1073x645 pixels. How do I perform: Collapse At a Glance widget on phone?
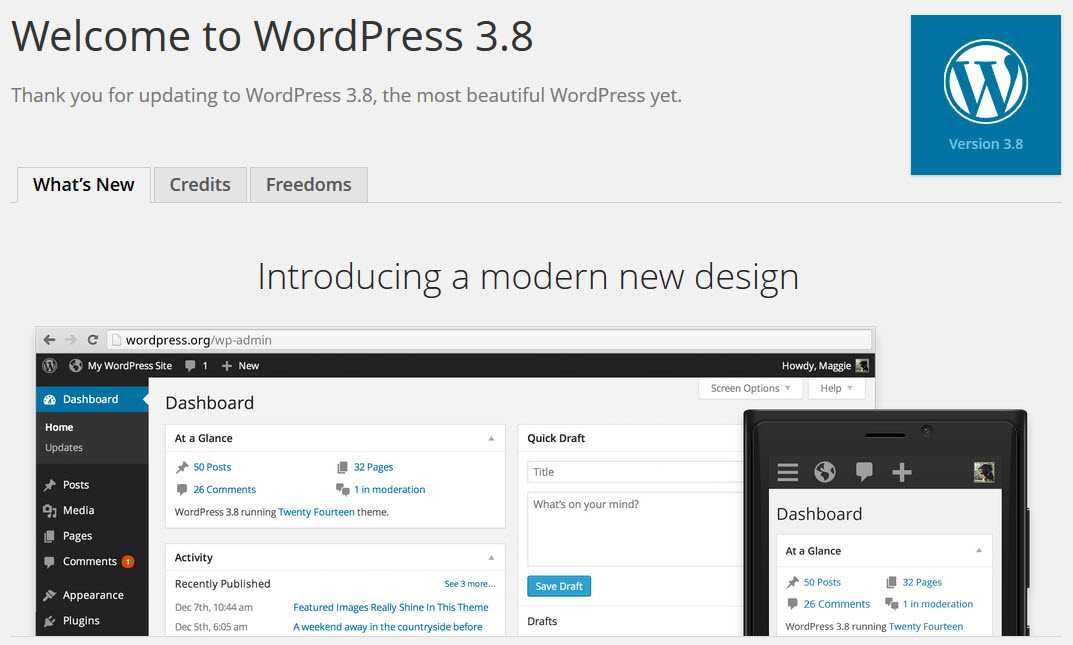tap(979, 551)
